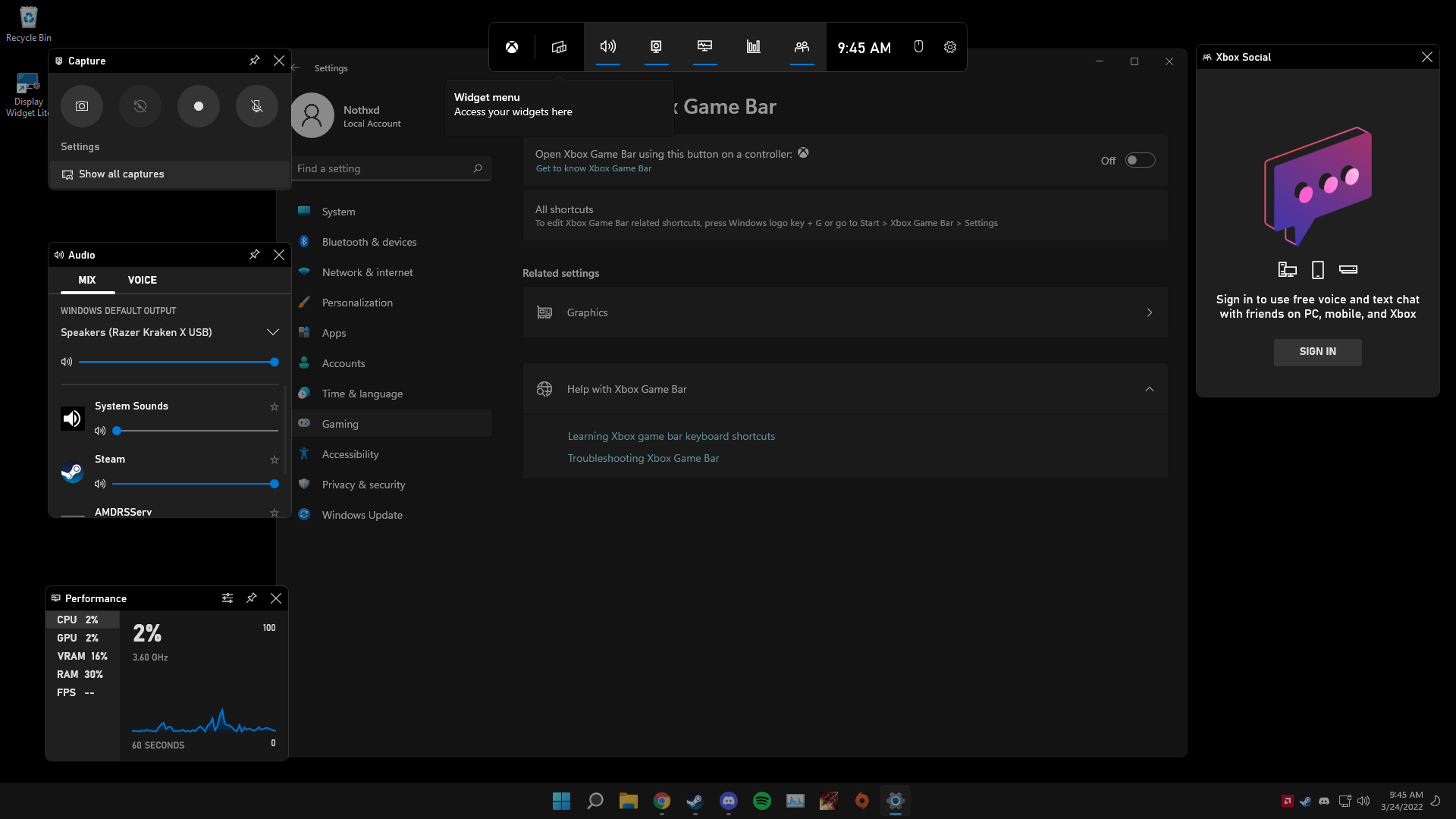Toggle the Audio widget from Game Bar

coord(608,47)
